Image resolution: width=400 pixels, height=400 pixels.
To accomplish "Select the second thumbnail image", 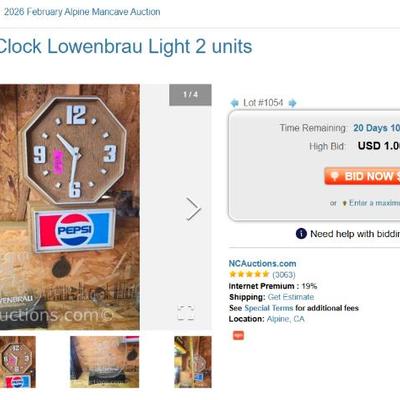I will click(x=104, y=362).
